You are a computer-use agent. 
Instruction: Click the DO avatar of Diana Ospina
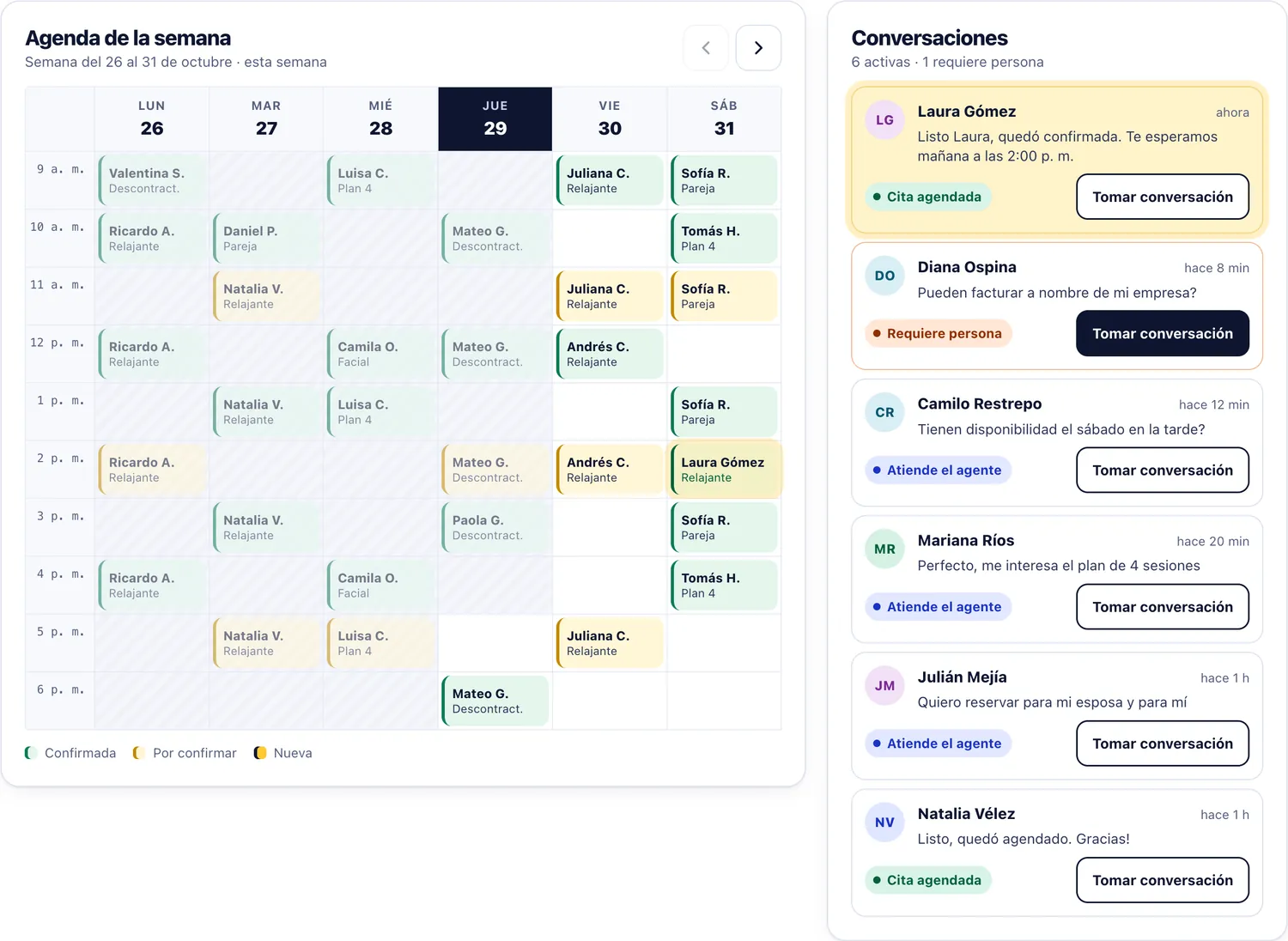(x=884, y=276)
